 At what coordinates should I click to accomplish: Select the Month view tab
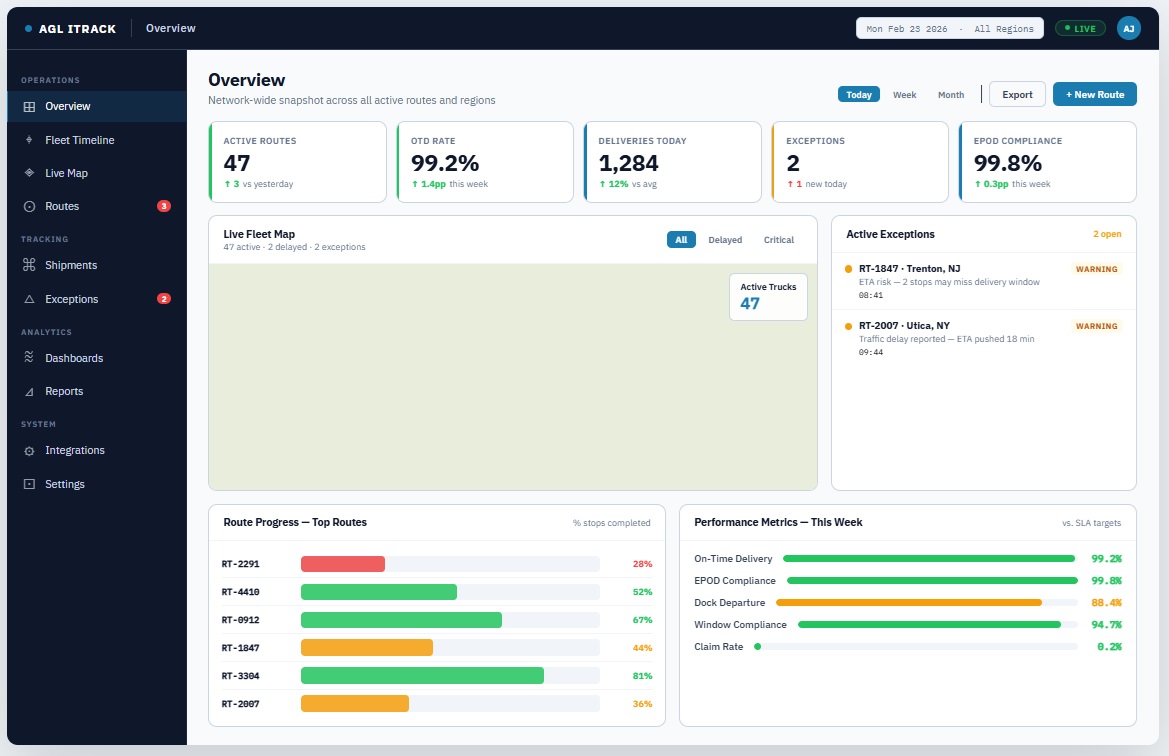(x=950, y=93)
